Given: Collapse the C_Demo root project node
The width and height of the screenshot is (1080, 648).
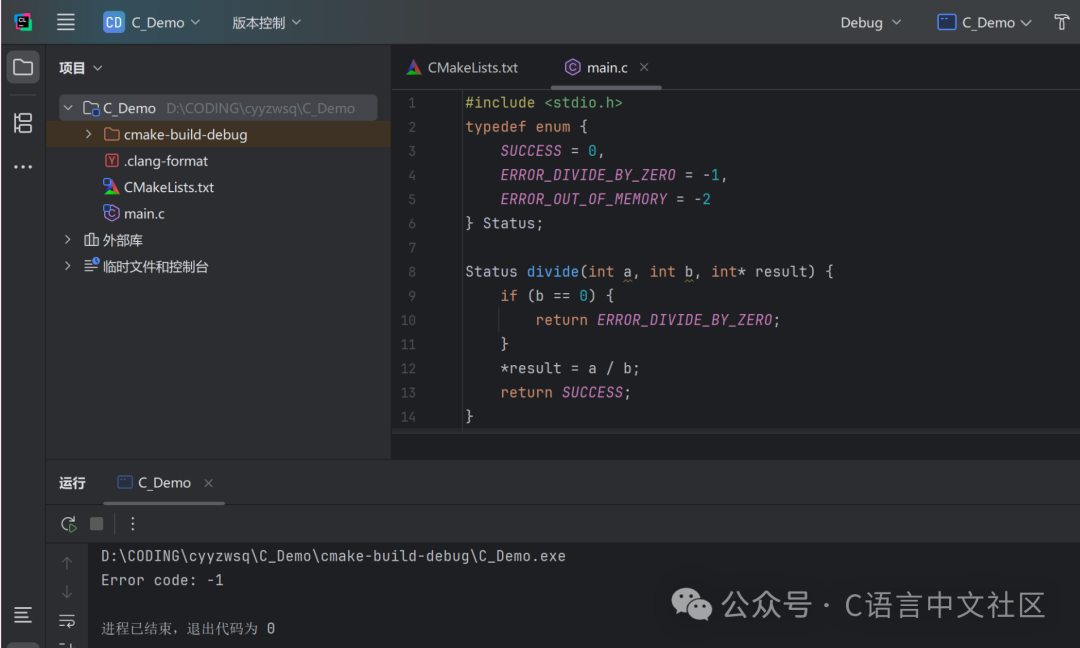Looking at the screenshot, I should click(68, 108).
